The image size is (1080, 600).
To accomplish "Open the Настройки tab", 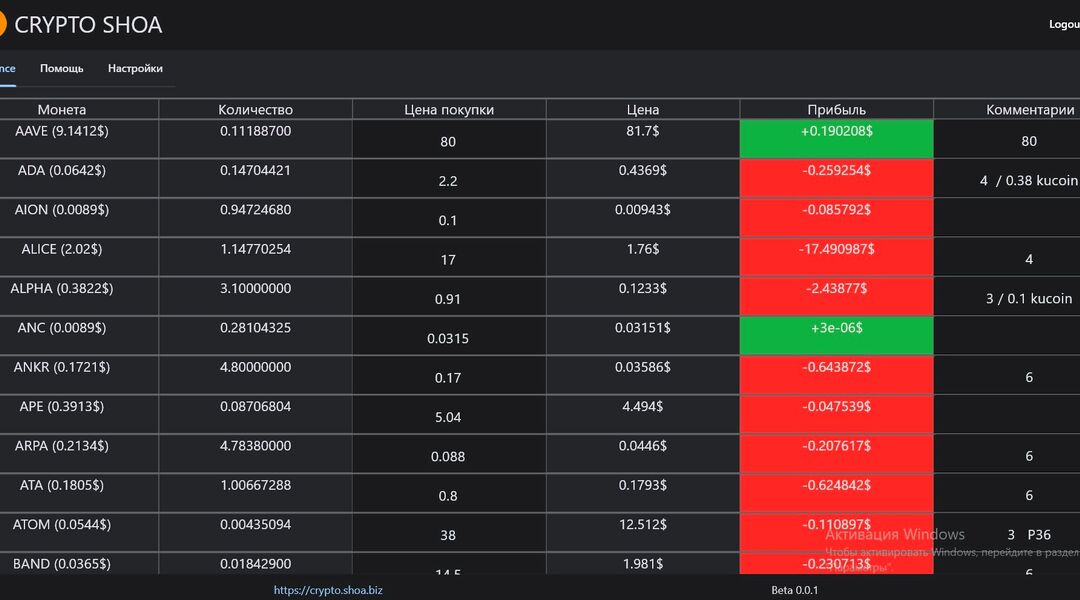I will 135,68.
